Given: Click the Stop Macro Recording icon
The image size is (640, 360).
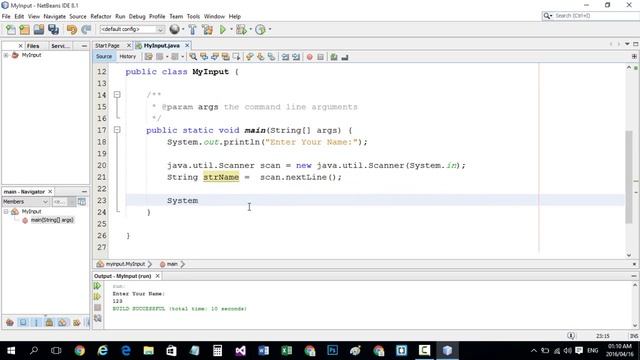Looking at the screenshot, I should pyautogui.click(x=320, y=57).
